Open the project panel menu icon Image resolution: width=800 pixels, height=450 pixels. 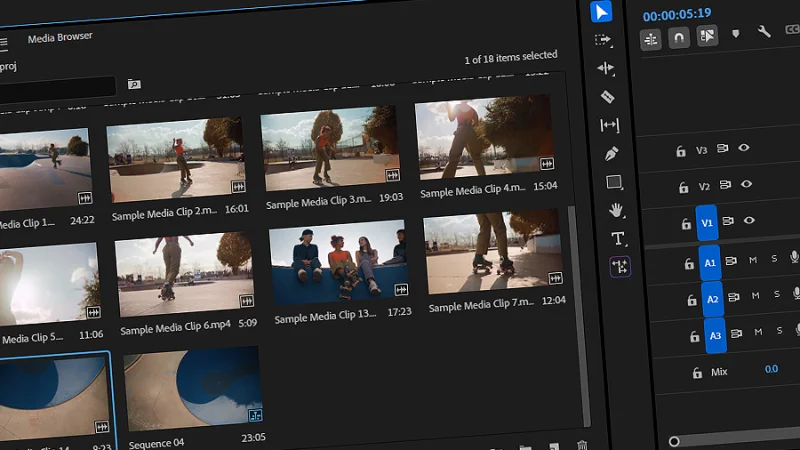click(x=3, y=44)
